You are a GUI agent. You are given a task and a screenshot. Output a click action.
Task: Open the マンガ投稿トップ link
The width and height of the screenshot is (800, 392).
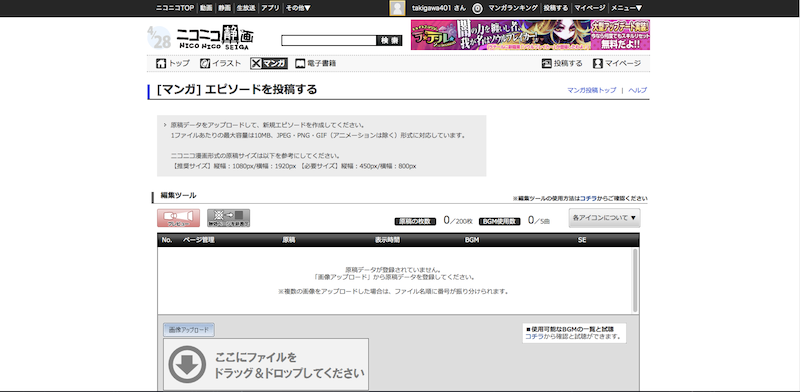coord(591,90)
